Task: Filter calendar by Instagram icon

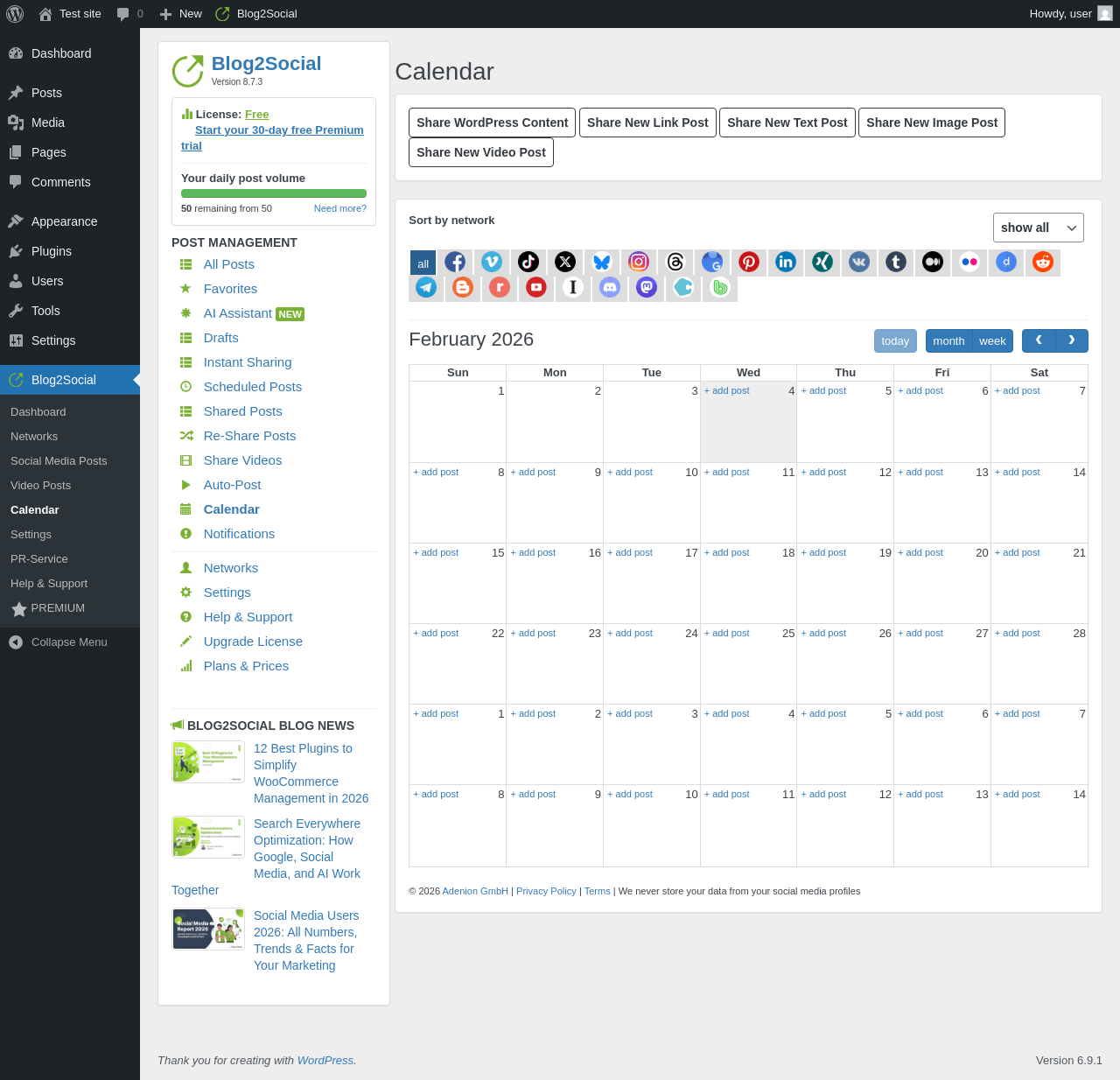Action: coord(639,262)
